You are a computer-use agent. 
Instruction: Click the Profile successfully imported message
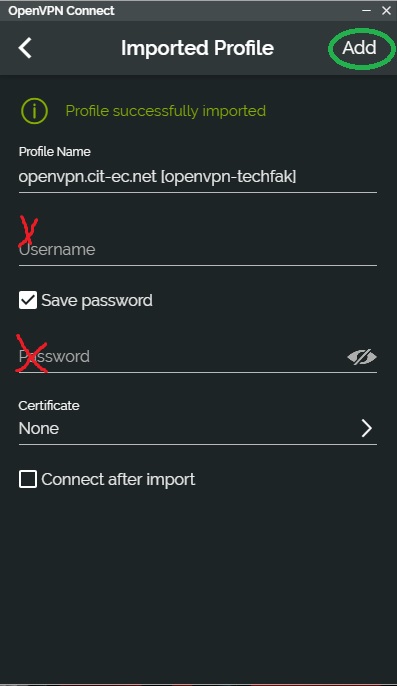click(165, 111)
